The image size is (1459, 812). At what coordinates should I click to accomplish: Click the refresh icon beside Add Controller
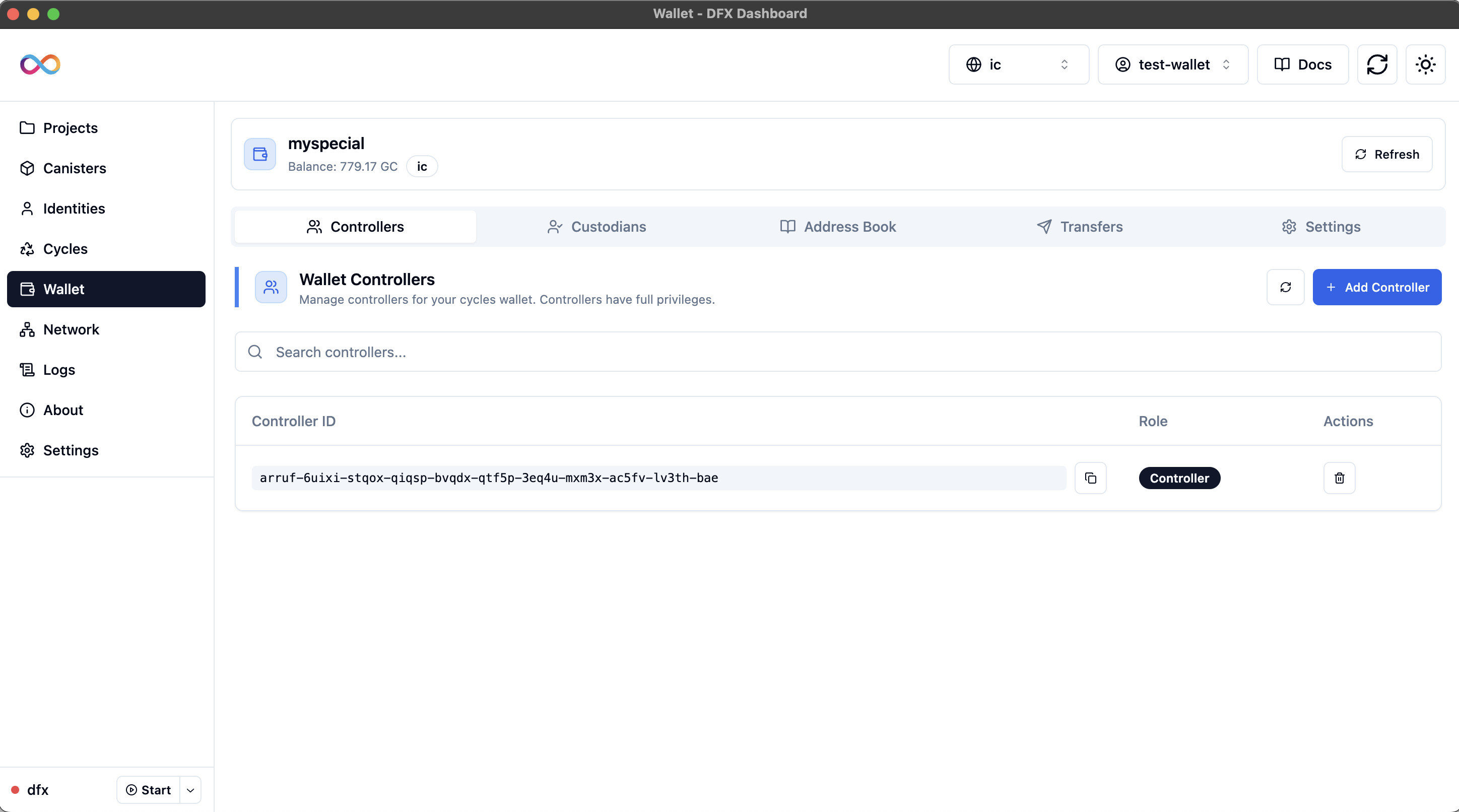[x=1285, y=287]
